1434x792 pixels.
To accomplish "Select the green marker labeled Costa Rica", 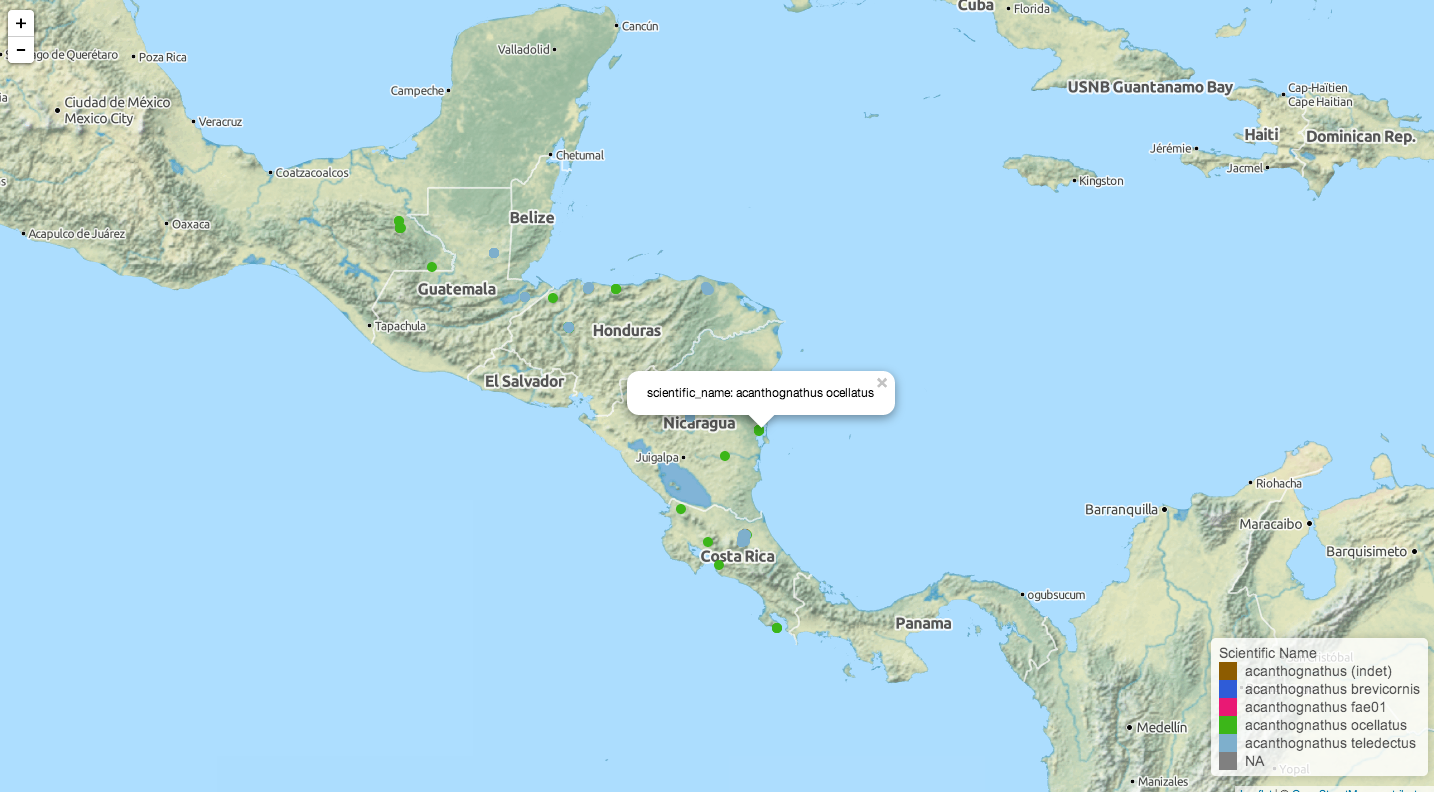I will click(717, 566).
